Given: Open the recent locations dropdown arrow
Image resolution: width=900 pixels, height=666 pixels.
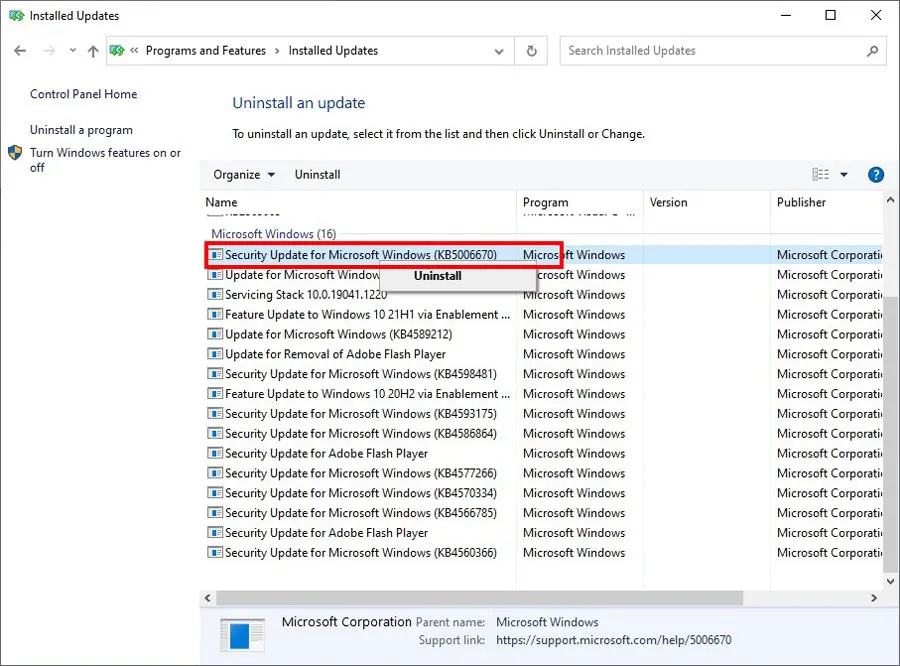Looking at the screenshot, I should (73, 51).
